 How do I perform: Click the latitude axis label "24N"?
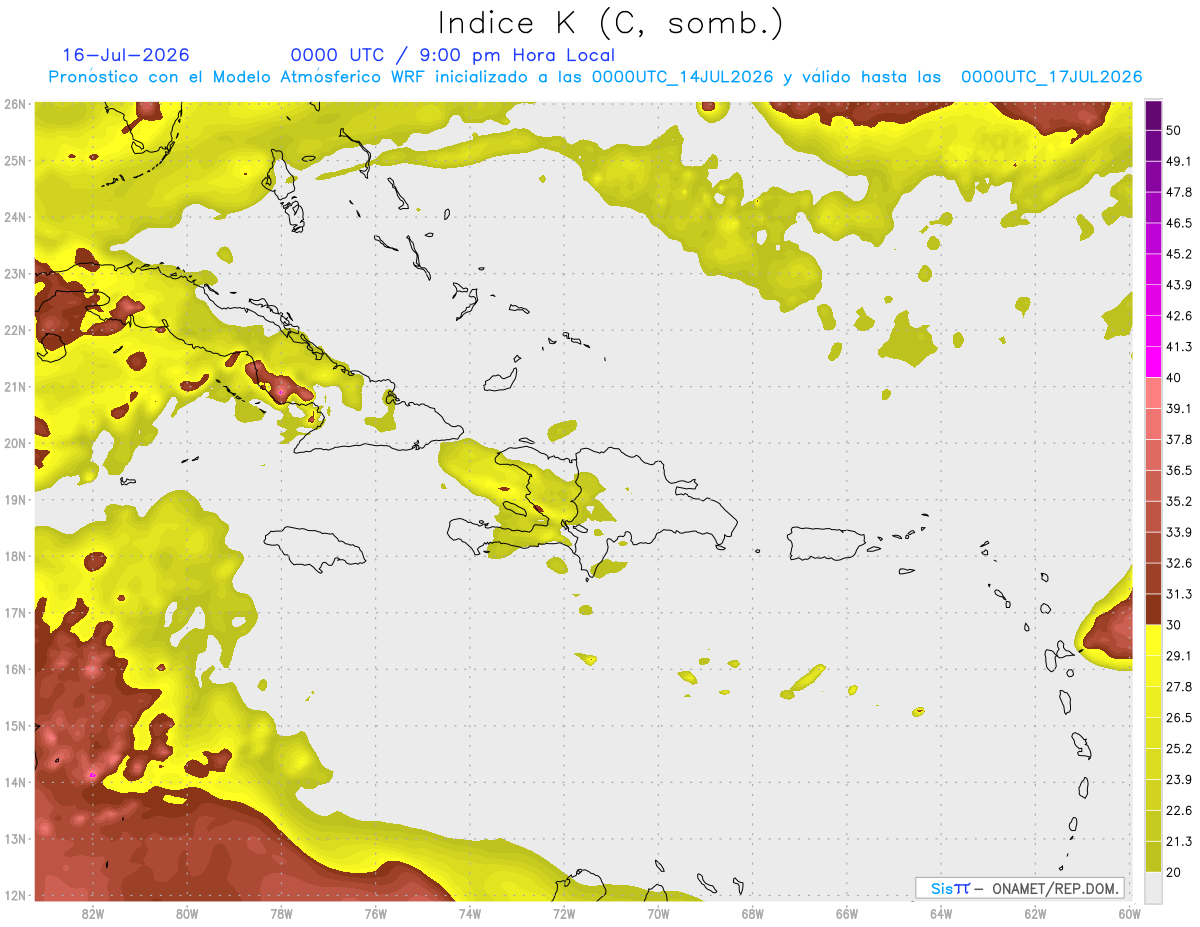[x=15, y=217]
